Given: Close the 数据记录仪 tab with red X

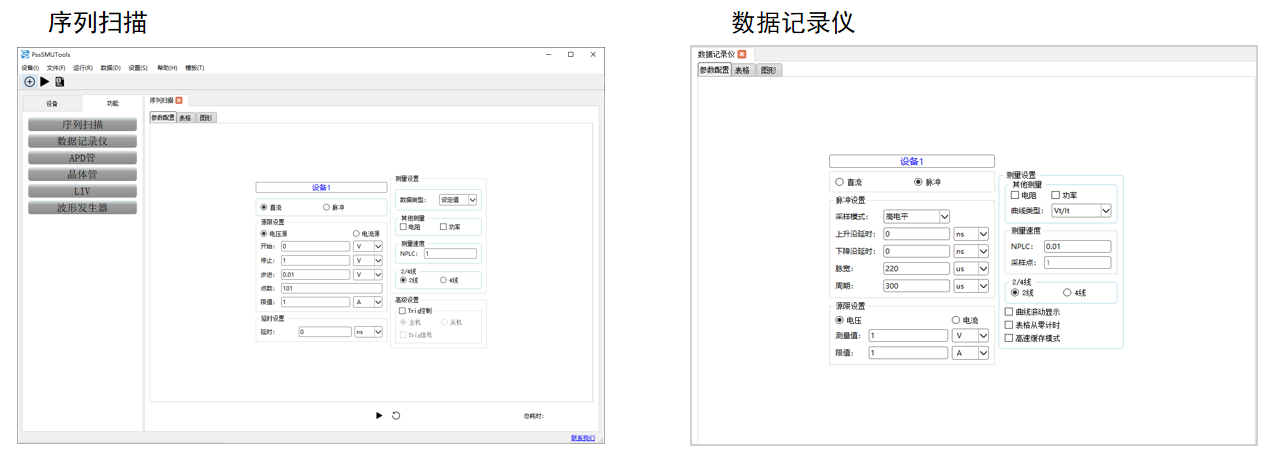Looking at the screenshot, I should click(x=742, y=54).
